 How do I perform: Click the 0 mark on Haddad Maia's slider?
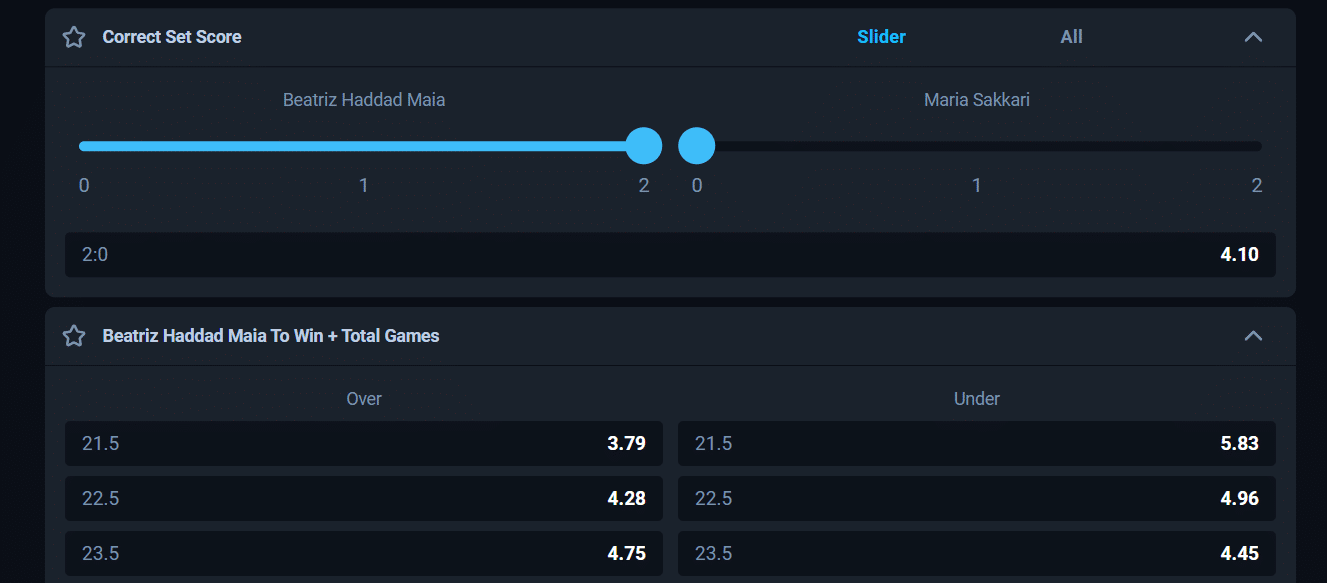[x=84, y=185]
